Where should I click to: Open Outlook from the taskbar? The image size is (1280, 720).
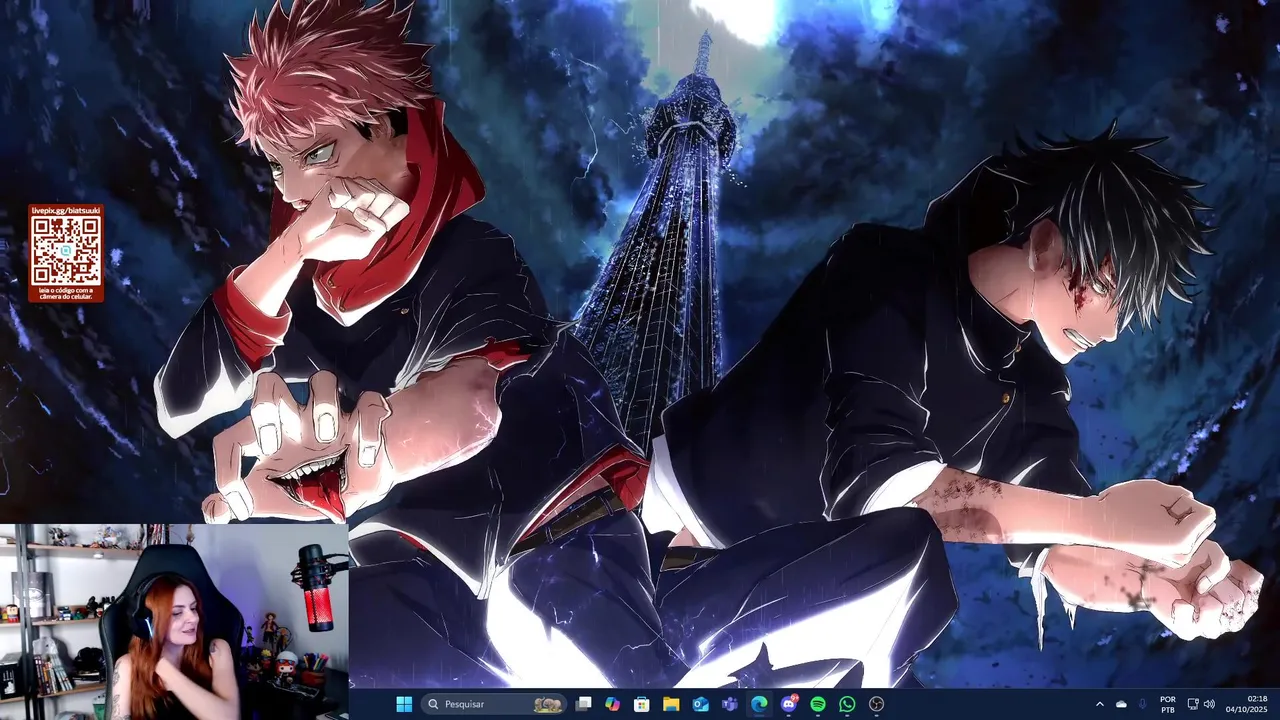pos(701,704)
